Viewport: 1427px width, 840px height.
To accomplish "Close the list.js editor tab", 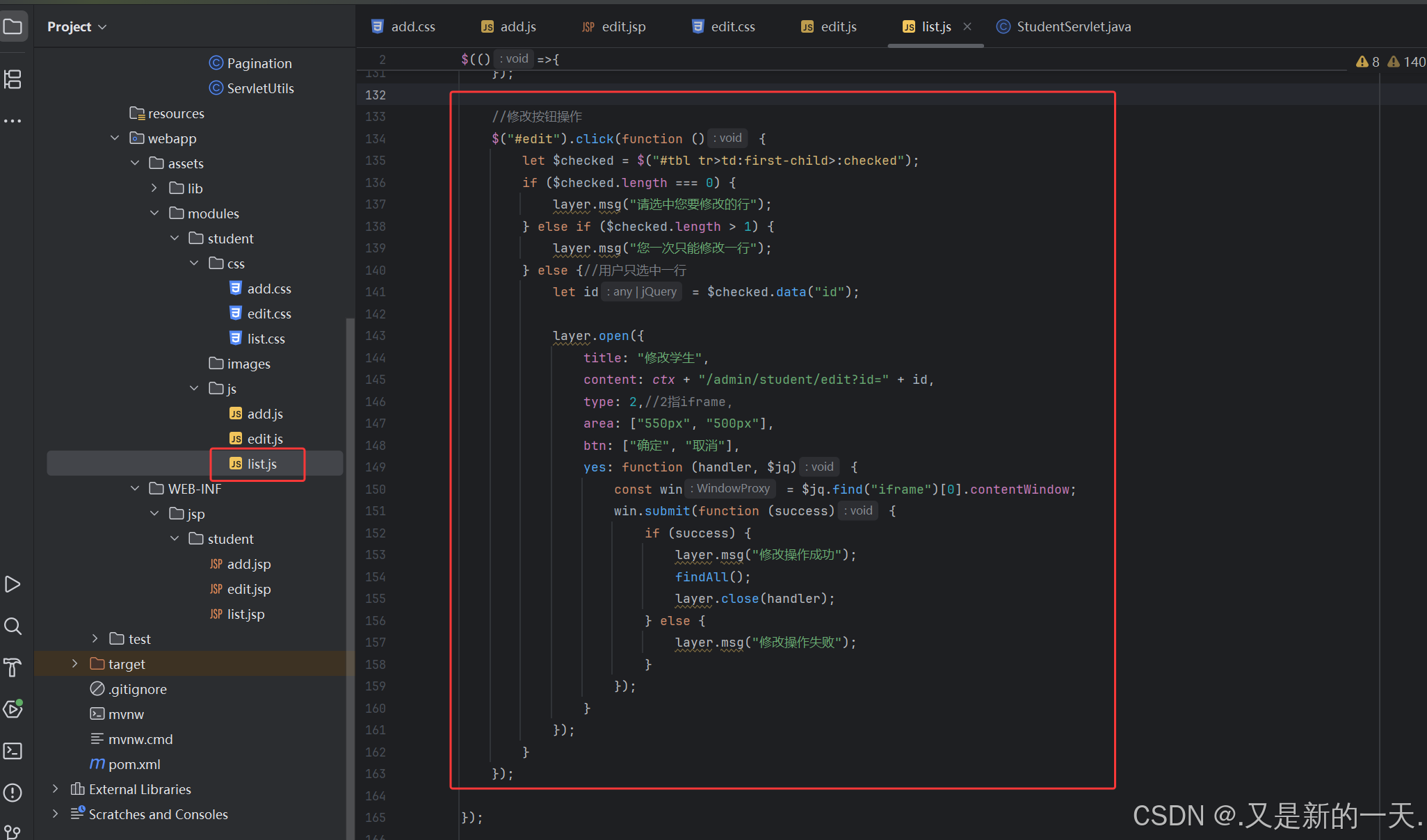I will pyautogui.click(x=967, y=26).
